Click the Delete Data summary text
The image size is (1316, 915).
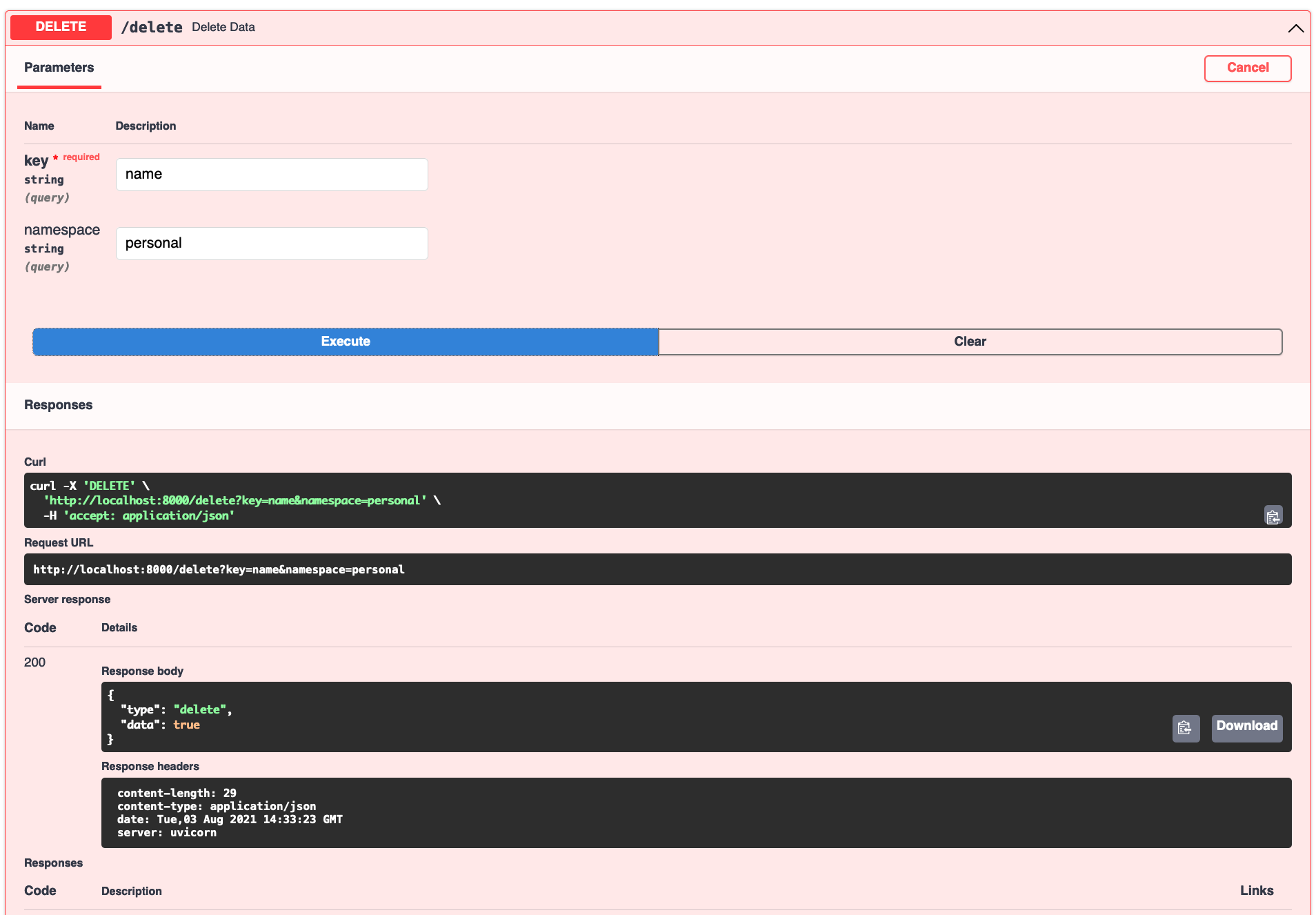click(x=223, y=28)
